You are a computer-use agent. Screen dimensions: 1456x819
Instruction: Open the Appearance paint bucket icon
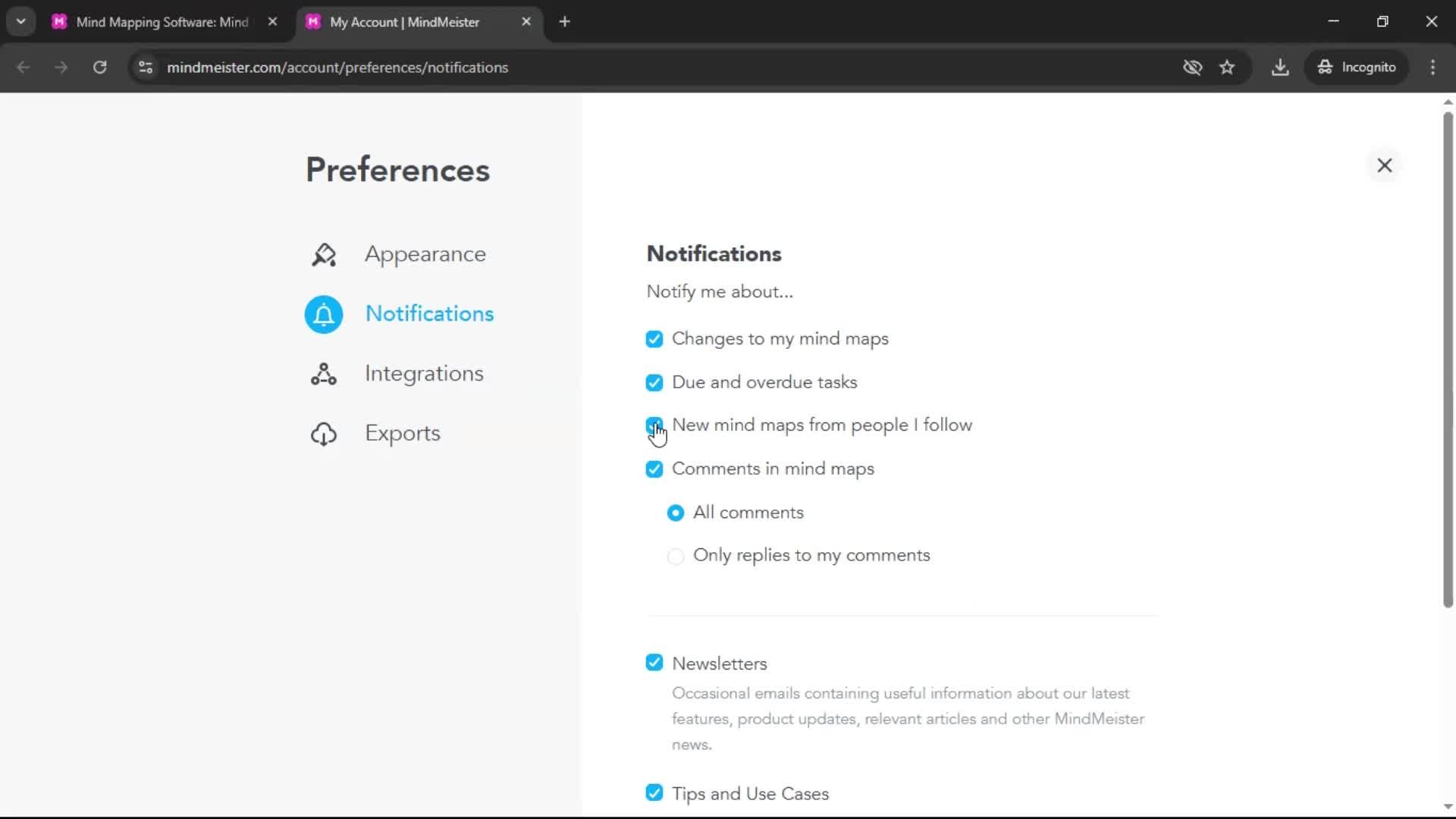(324, 255)
